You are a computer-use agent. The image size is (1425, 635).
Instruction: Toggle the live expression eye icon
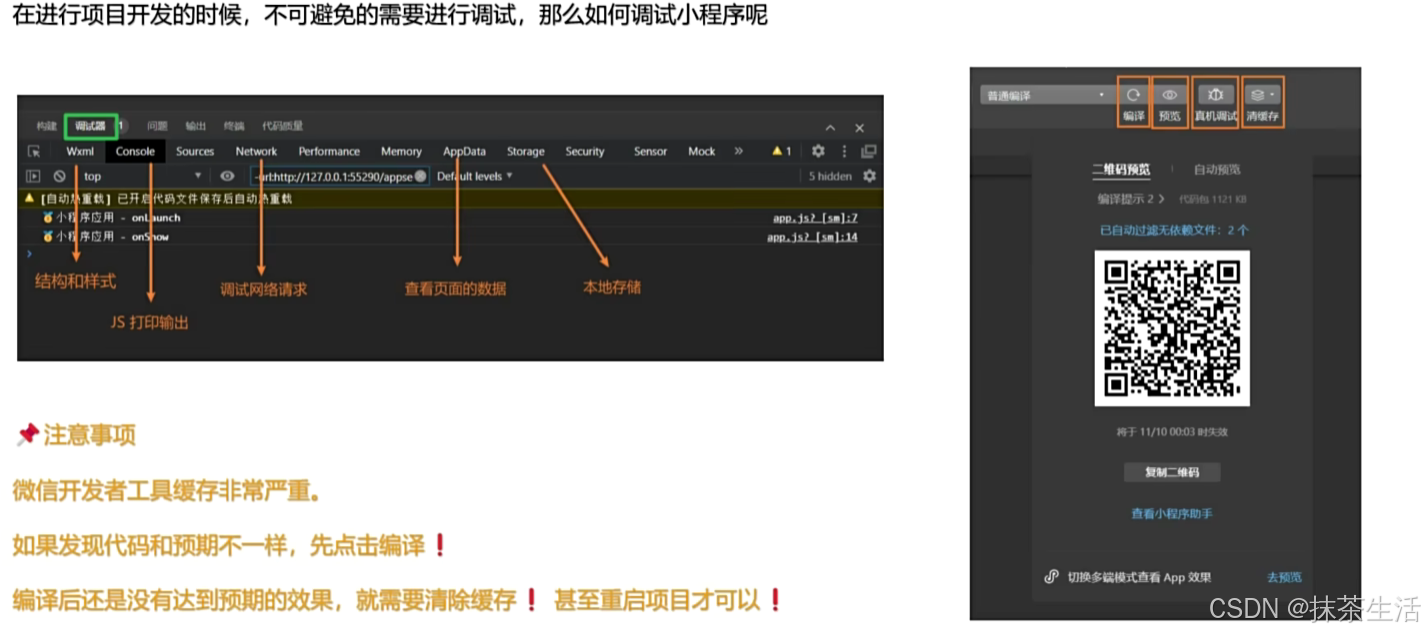227,176
